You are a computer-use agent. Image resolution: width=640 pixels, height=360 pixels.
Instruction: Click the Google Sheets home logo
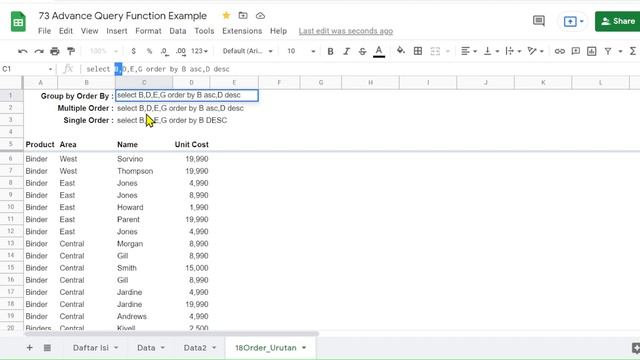18,22
